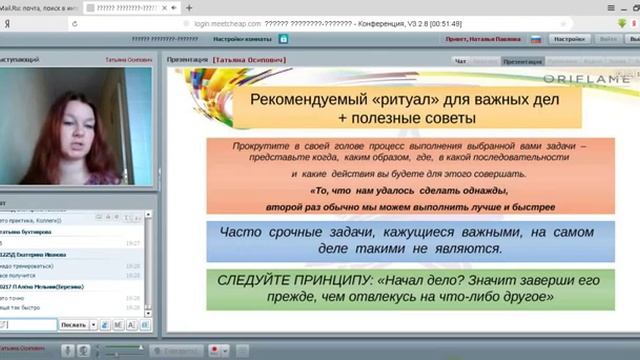
Task: Click the last chat toolbar icon after A
Action: [x=145, y=325]
